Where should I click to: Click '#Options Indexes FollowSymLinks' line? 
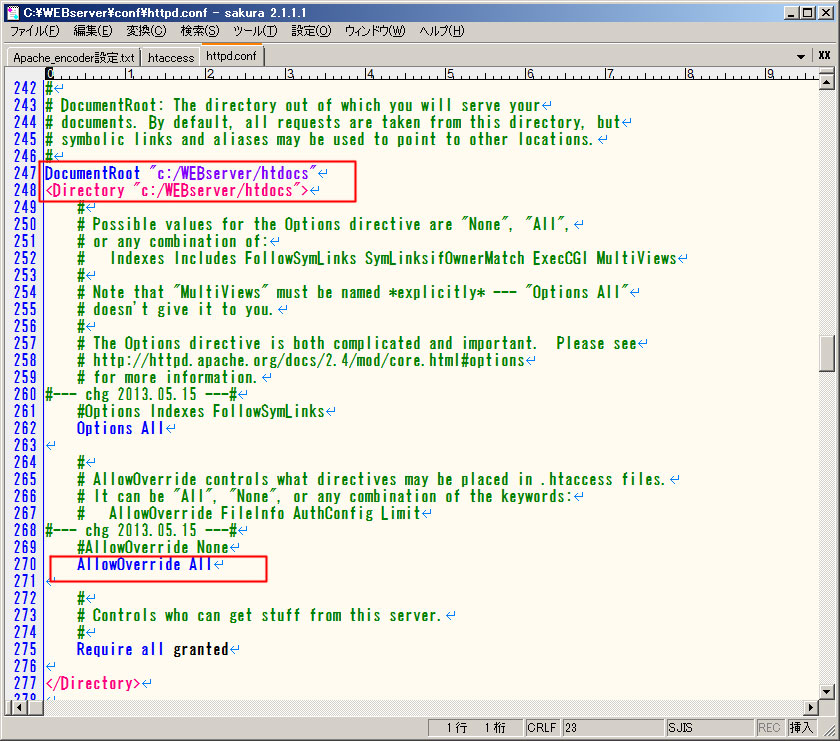coord(201,411)
